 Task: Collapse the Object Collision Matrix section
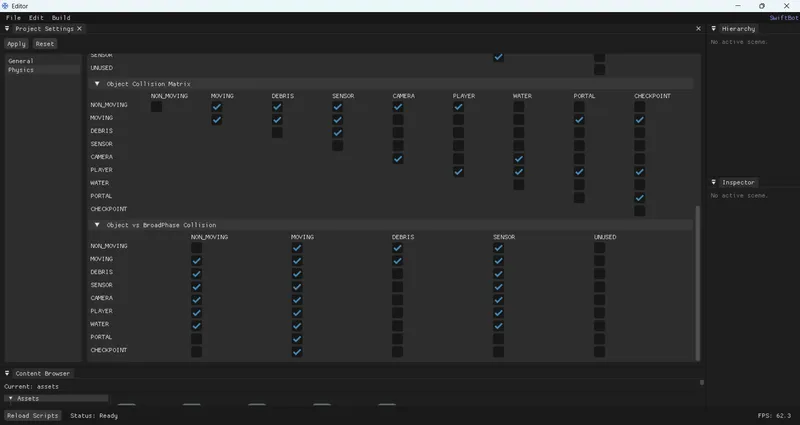tap(97, 84)
